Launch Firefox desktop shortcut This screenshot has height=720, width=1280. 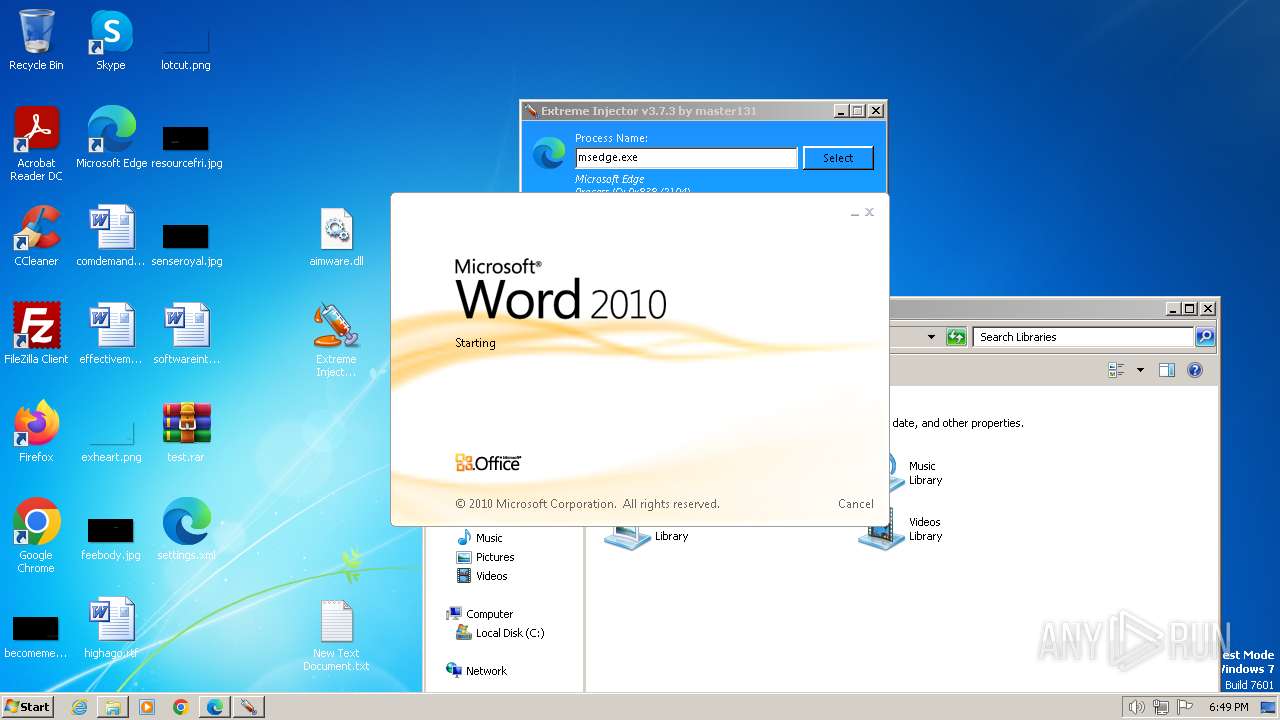click(36, 431)
